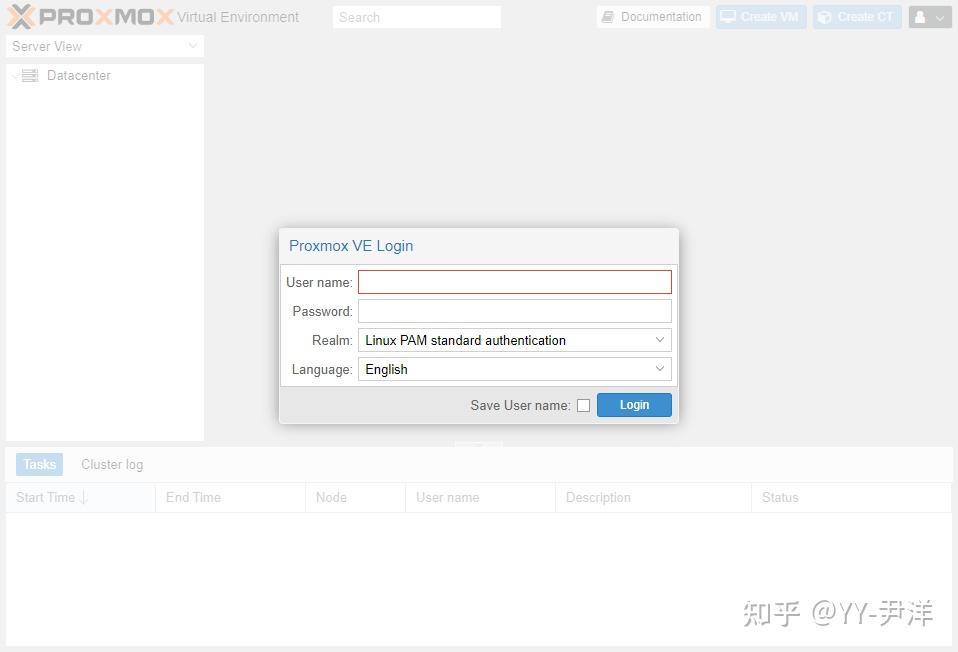Open the user menu dropdown chevron

[940, 18]
